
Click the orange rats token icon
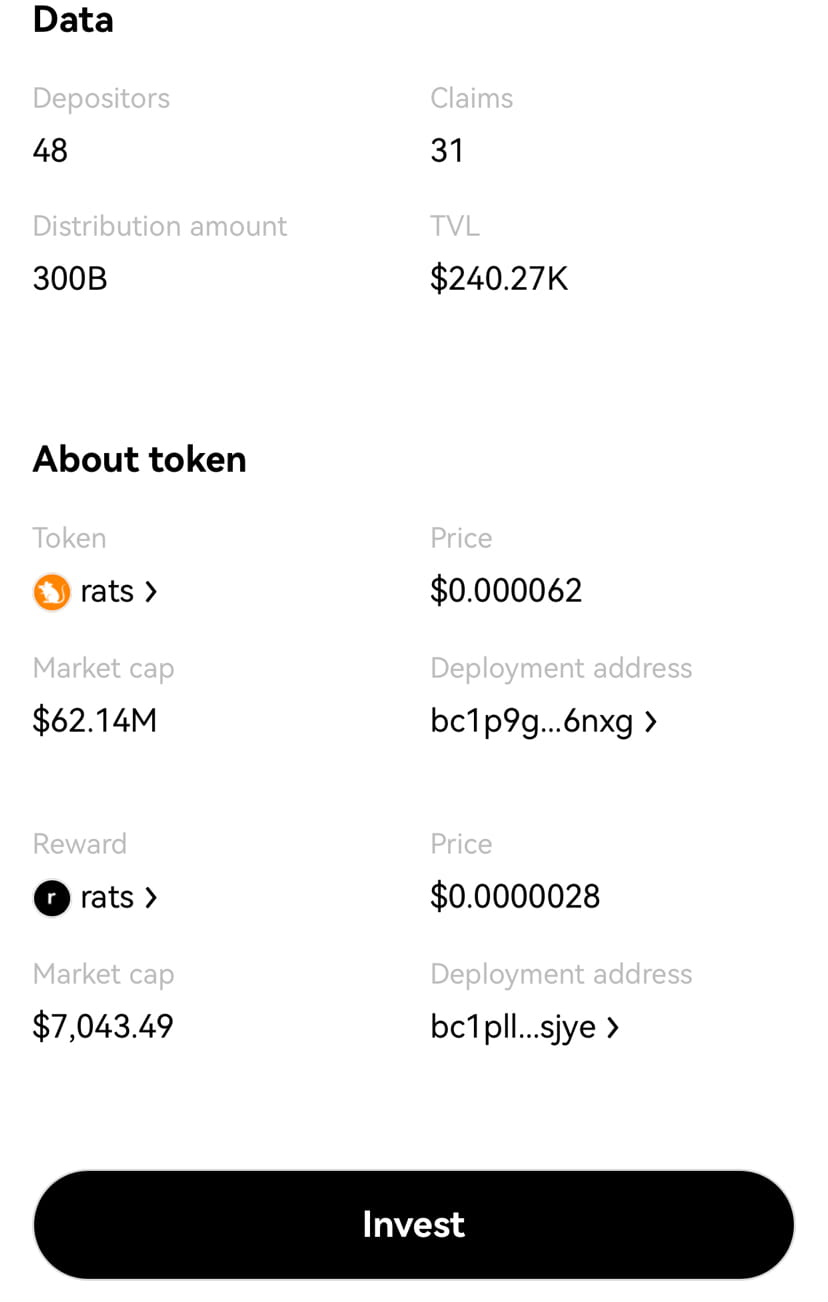coord(51,592)
